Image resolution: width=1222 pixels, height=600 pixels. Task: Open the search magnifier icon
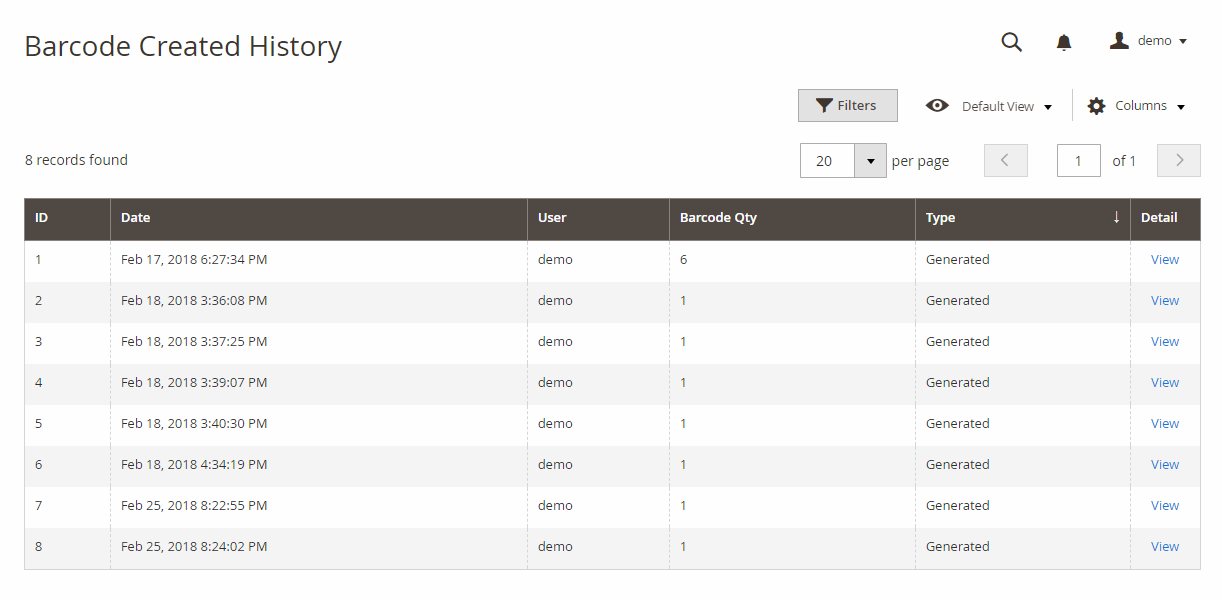[x=1011, y=42]
